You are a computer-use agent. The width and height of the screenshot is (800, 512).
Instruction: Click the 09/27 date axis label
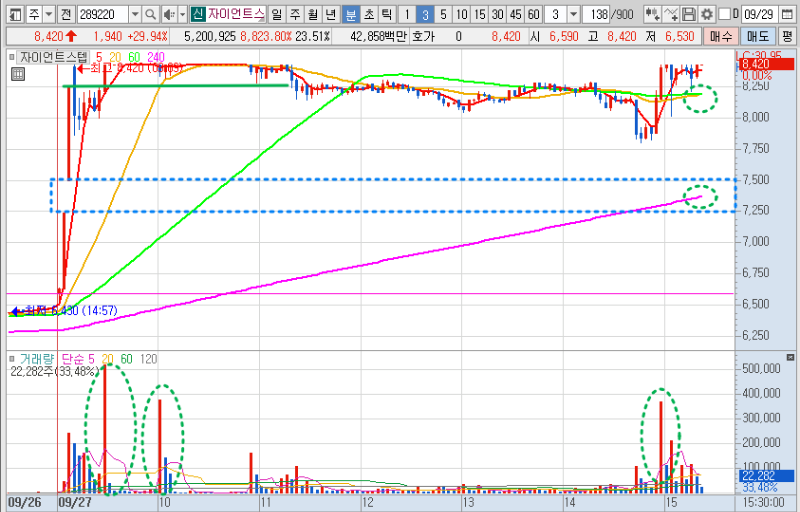[x=75, y=503]
